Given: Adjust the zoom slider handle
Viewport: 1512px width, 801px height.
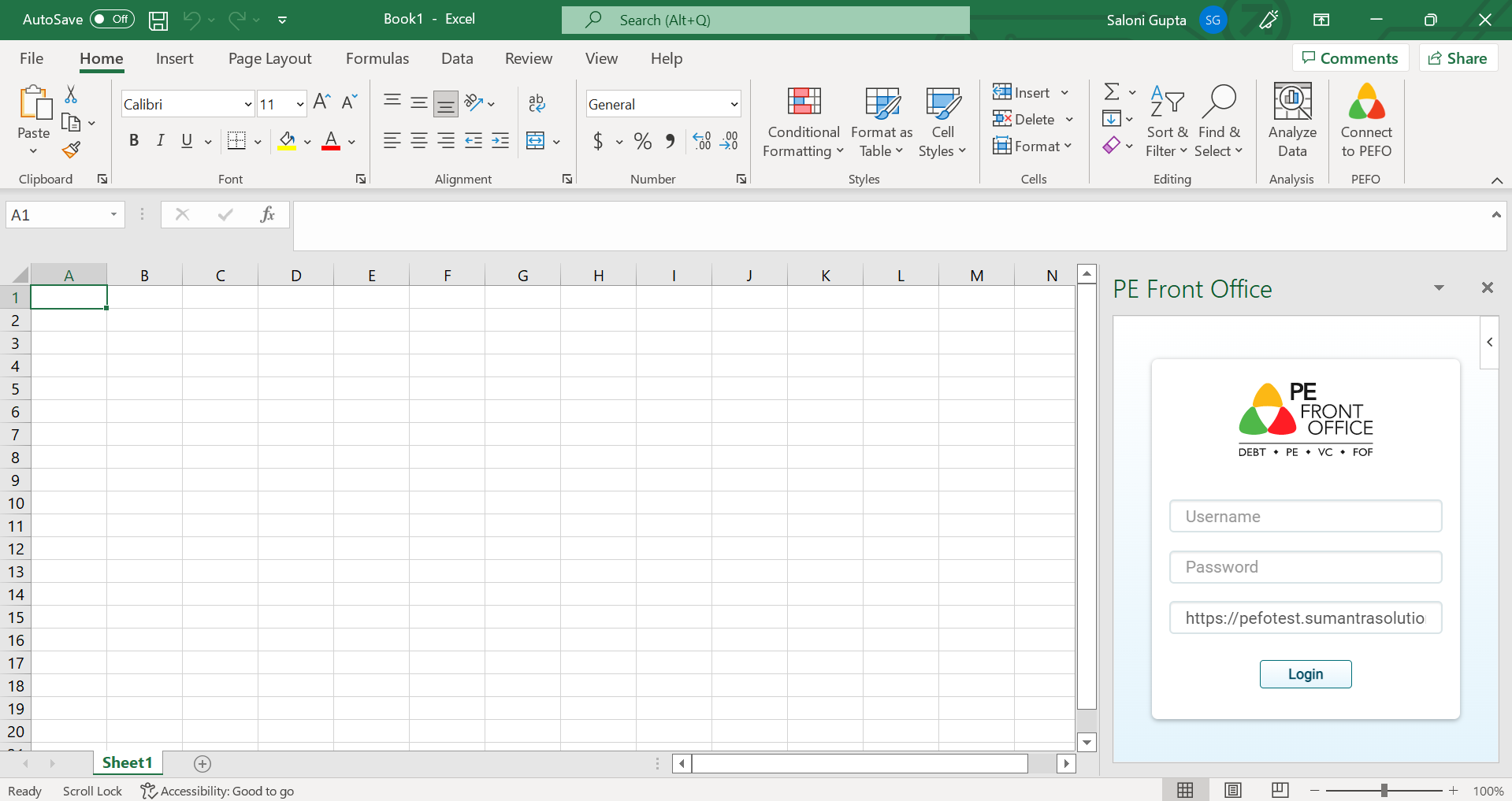Looking at the screenshot, I should pos(1384,791).
